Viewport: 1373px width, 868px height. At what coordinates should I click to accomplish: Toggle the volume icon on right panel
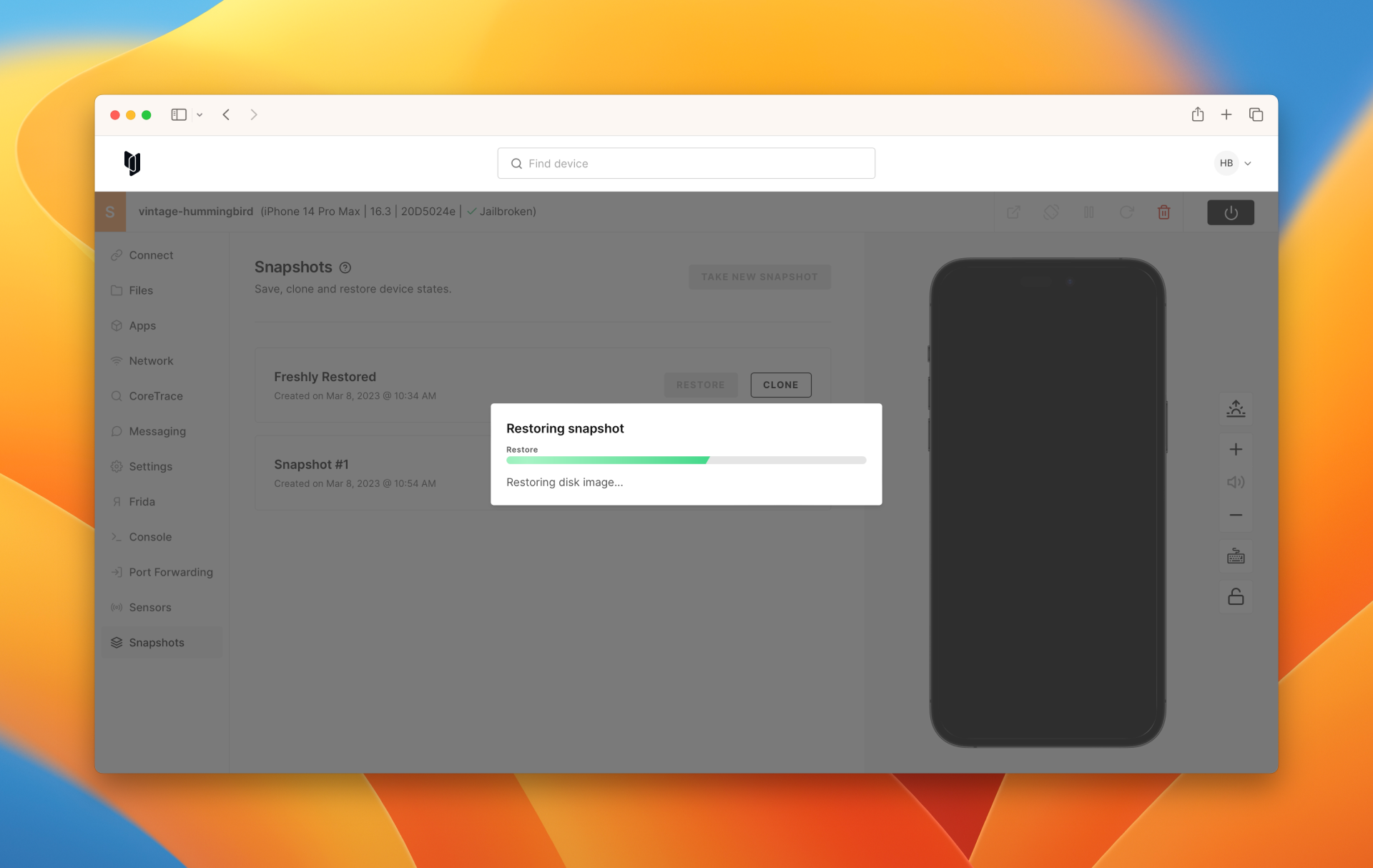pyautogui.click(x=1234, y=481)
